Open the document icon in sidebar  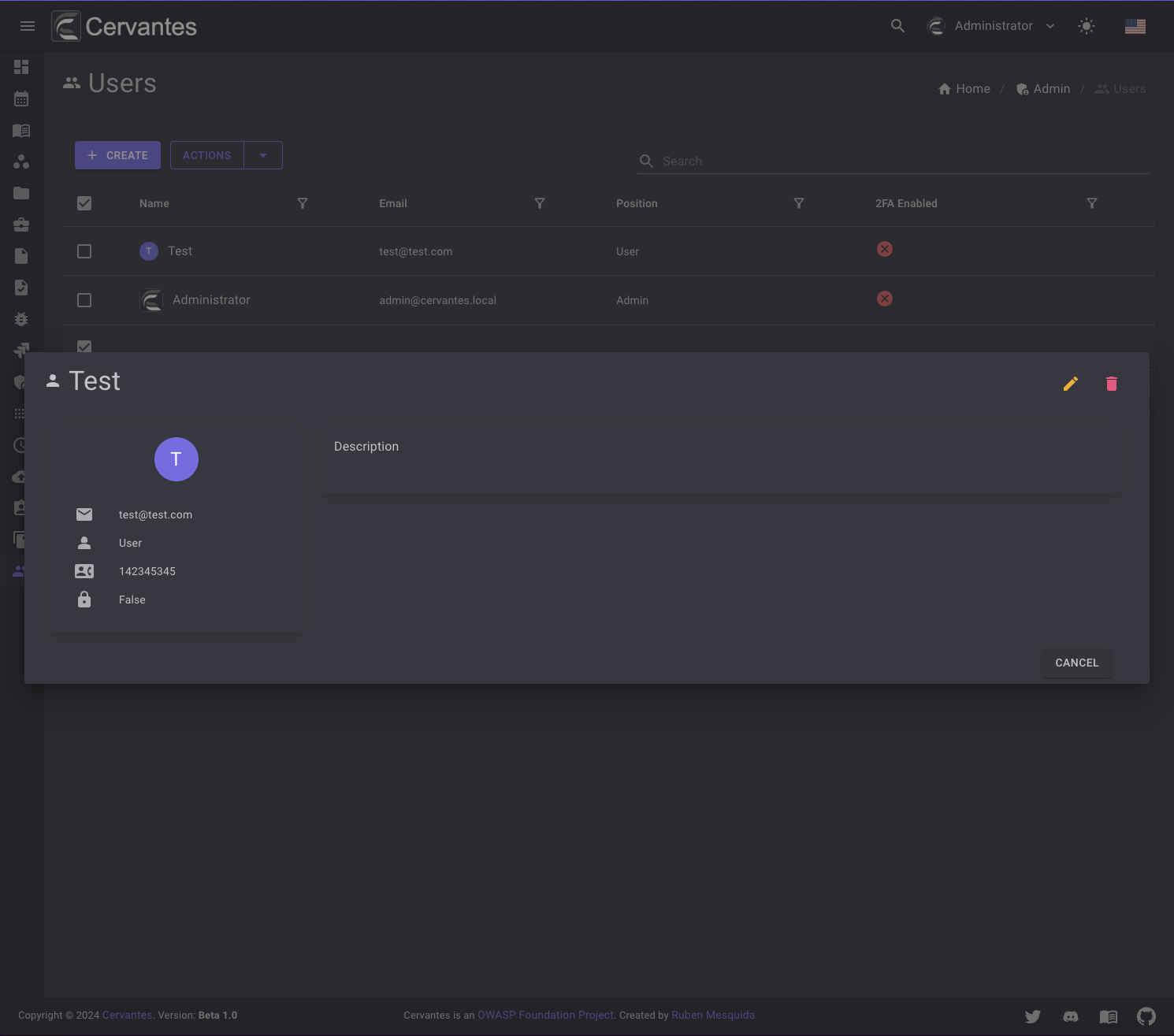click(21, 256)
